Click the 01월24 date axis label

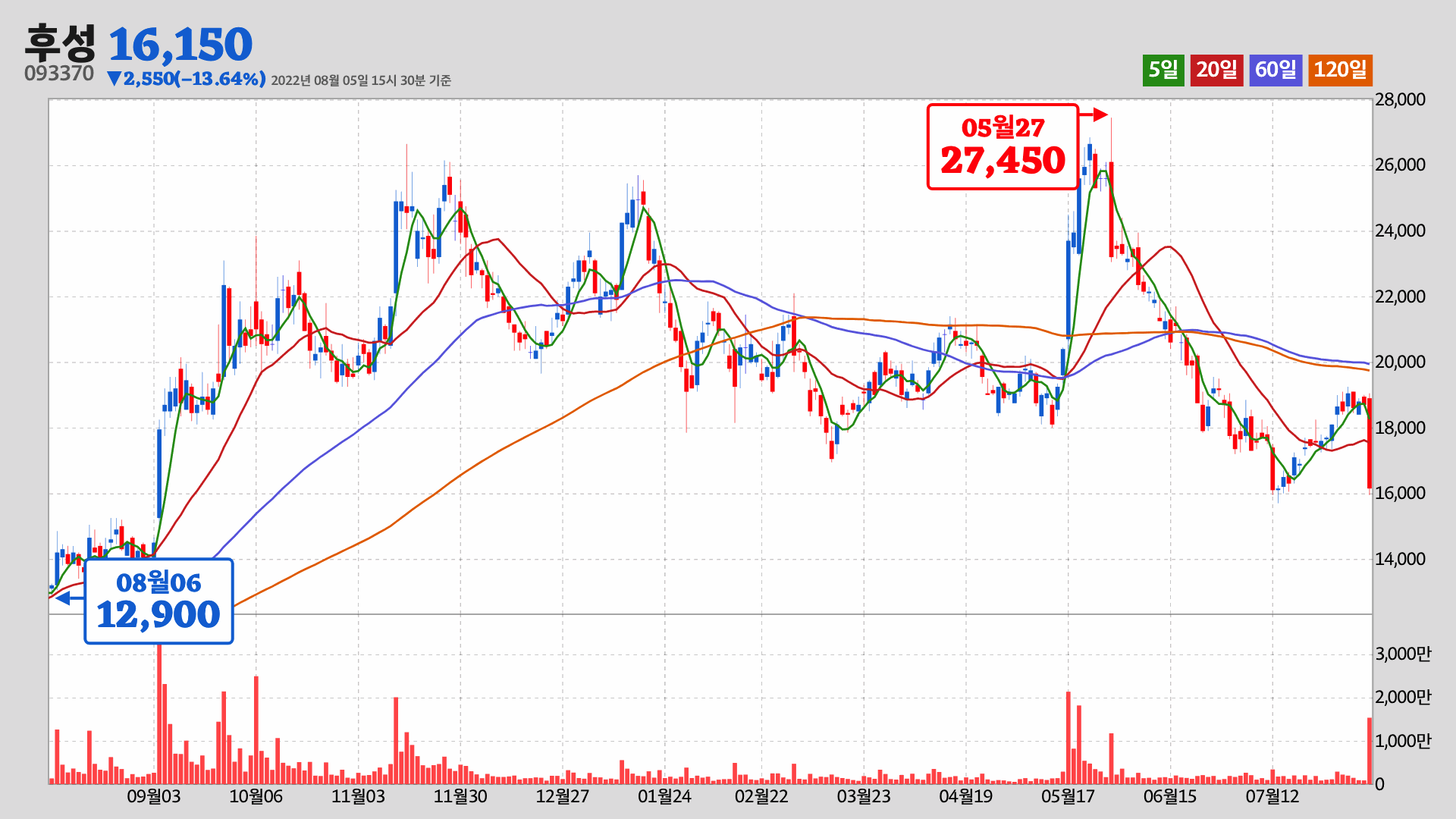[x=664, y=796]
